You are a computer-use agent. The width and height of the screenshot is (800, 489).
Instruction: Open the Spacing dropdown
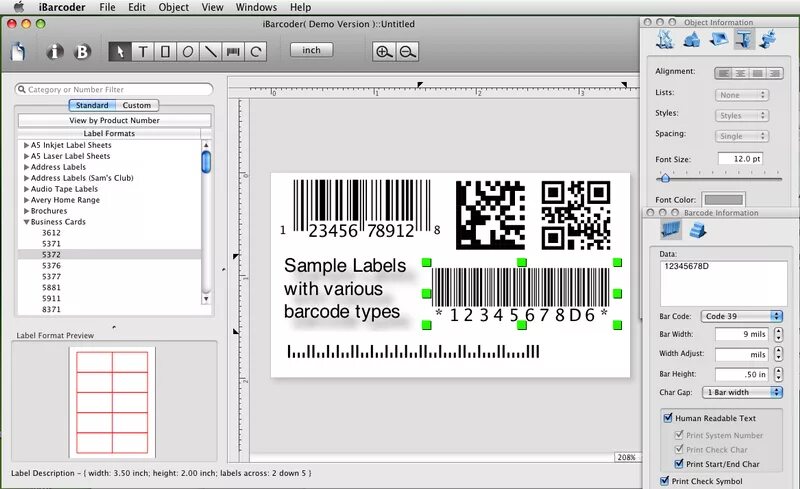click(741, 136)
